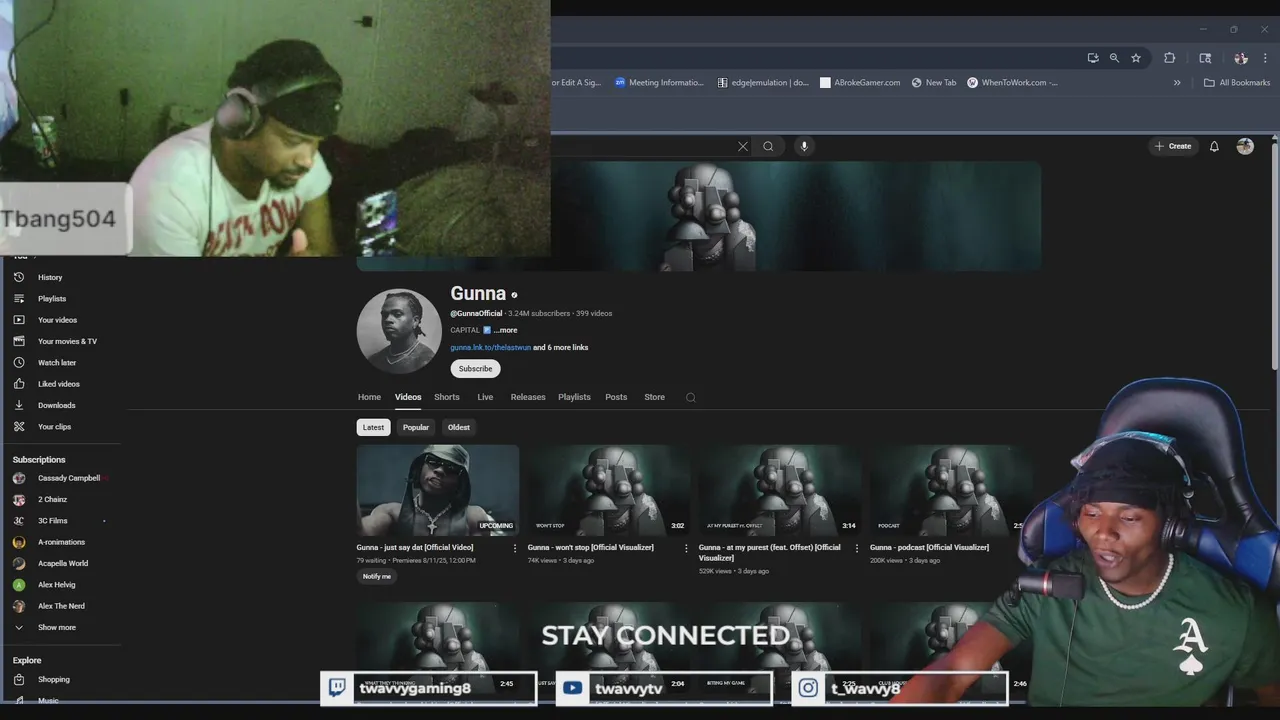Open Chrome profile avatar
This screenshot has height=720, width=1280.
(x=1241, y=58)
